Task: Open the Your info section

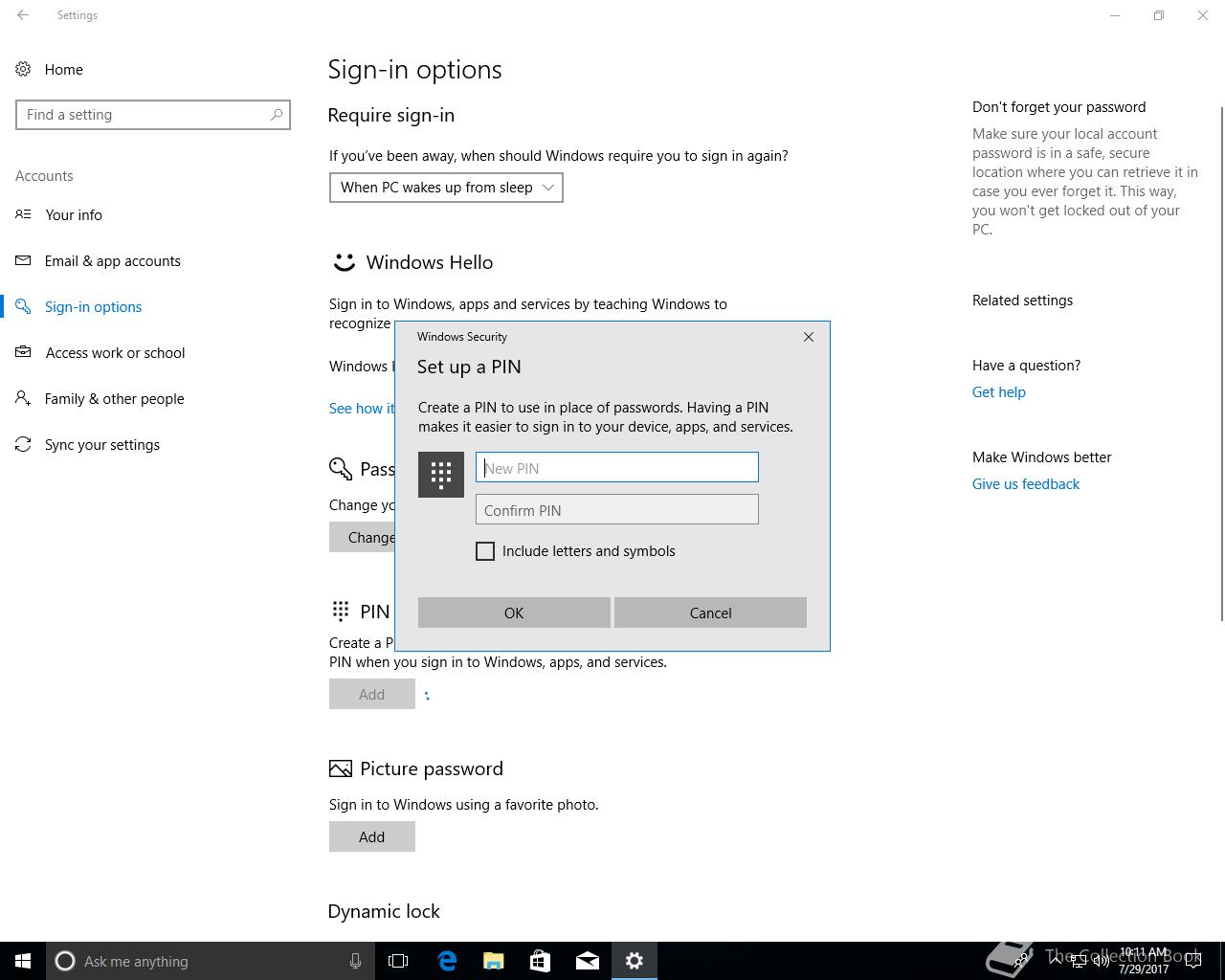Action: 73,214
